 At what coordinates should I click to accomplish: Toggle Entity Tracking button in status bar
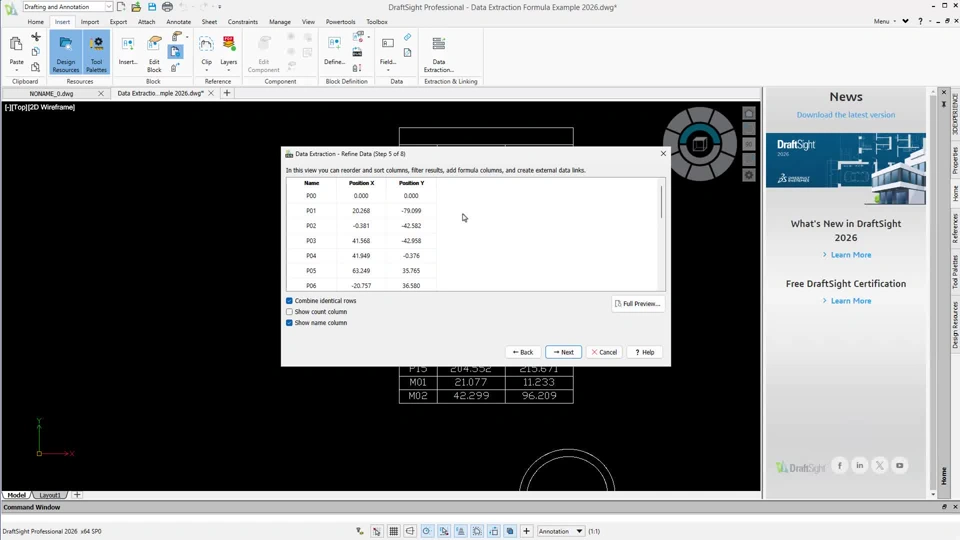(460, 531)
